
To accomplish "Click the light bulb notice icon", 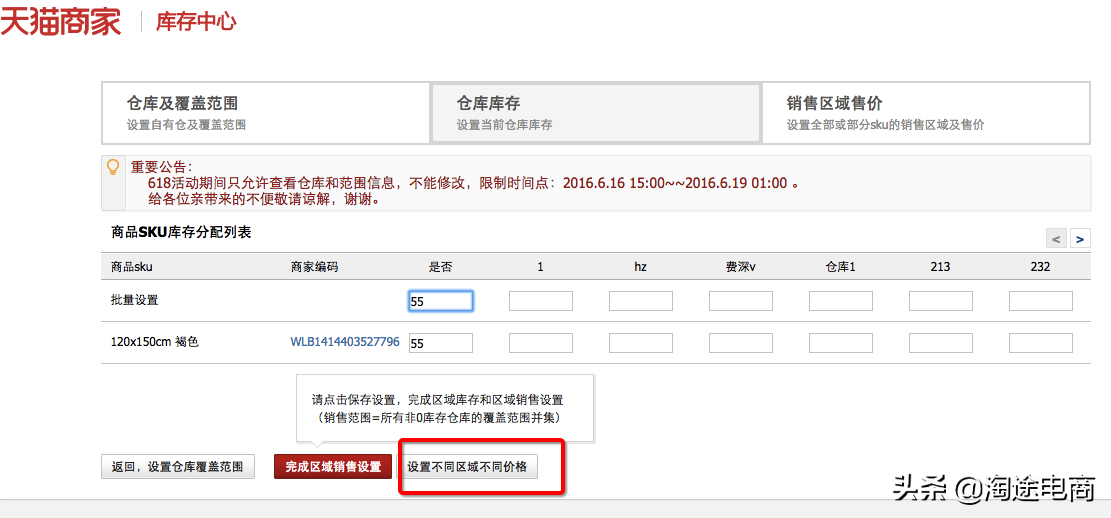I will click(x=112, y=167).
